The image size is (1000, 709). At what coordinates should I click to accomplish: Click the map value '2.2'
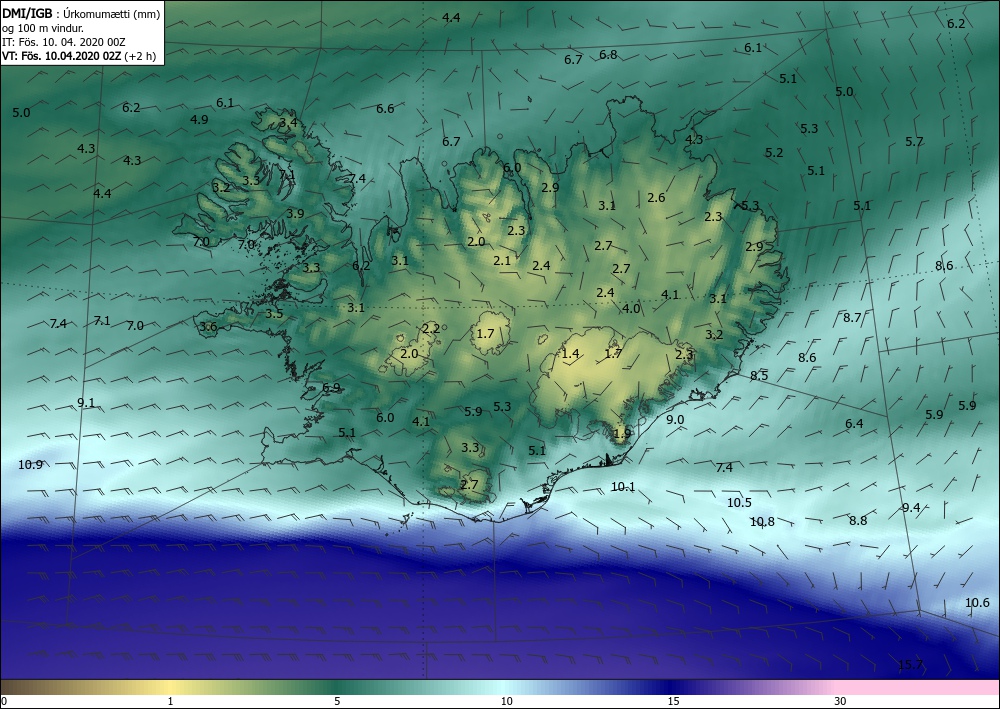tap(431, 329)
